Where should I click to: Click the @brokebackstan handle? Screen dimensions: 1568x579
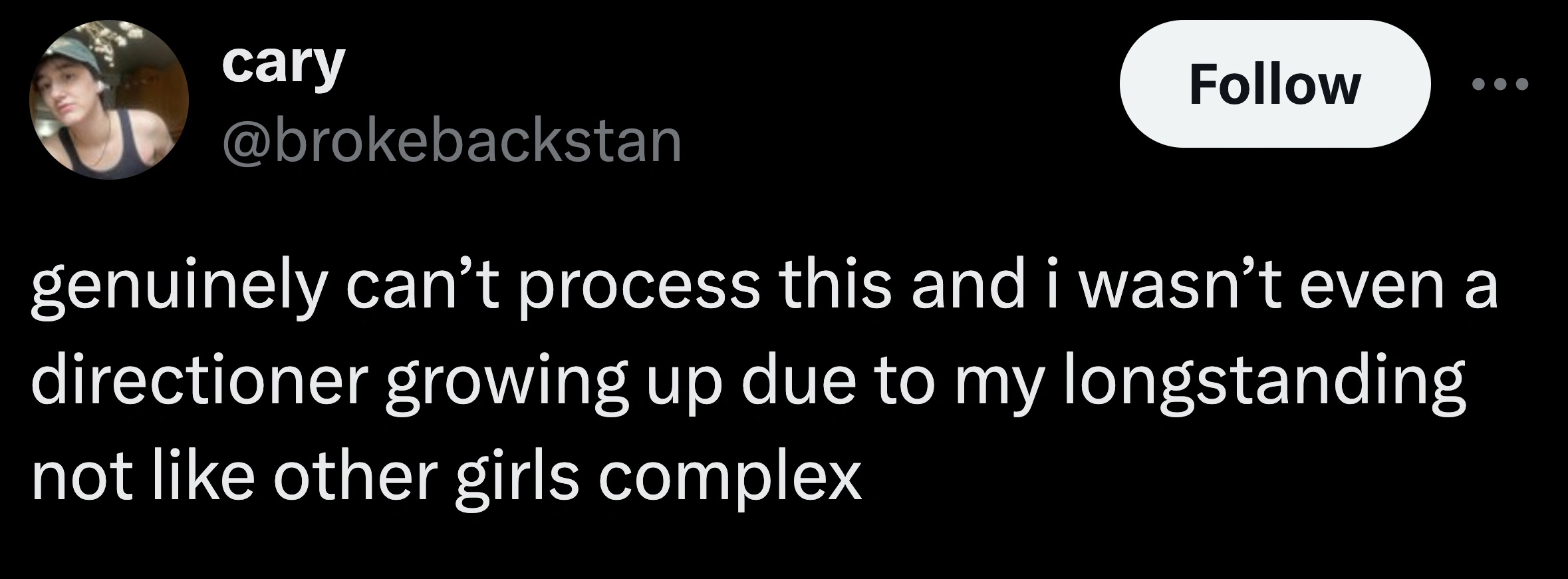point(452,142)
